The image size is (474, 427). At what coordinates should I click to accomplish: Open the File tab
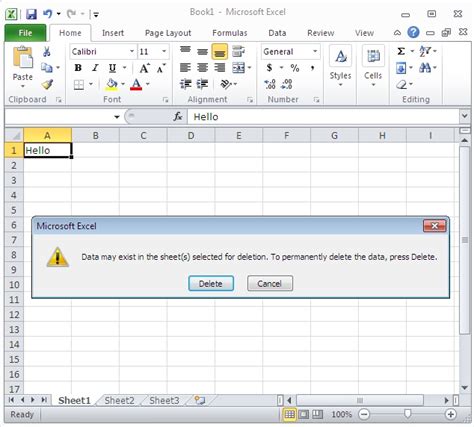point(25,33)
